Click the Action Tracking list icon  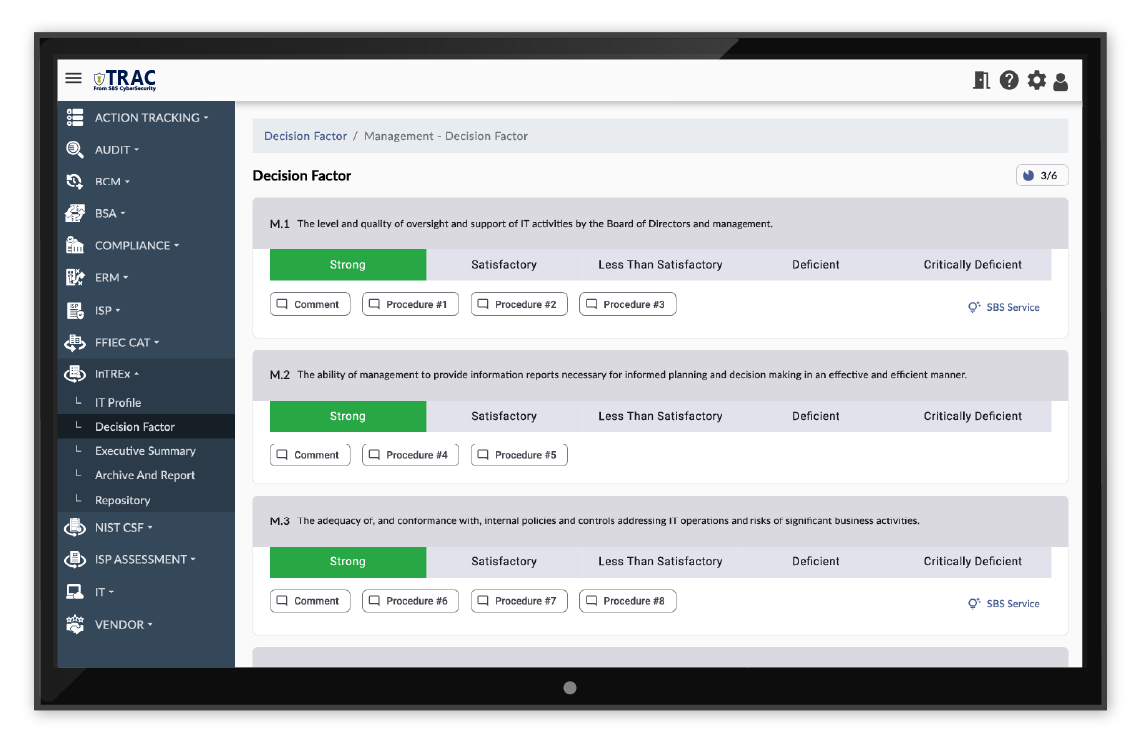[75, 117]
